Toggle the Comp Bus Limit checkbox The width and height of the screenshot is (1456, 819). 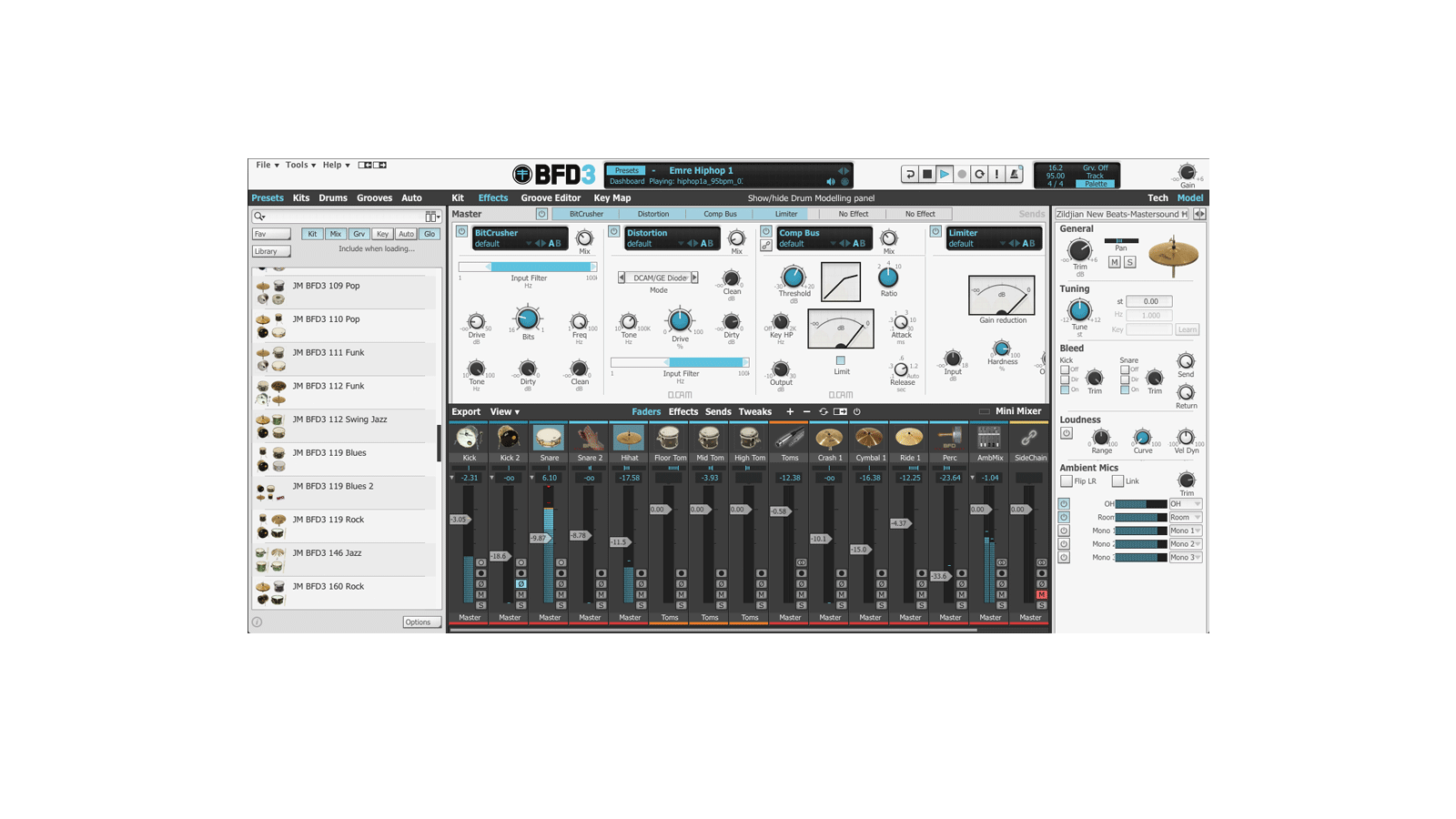click(841, 360)
